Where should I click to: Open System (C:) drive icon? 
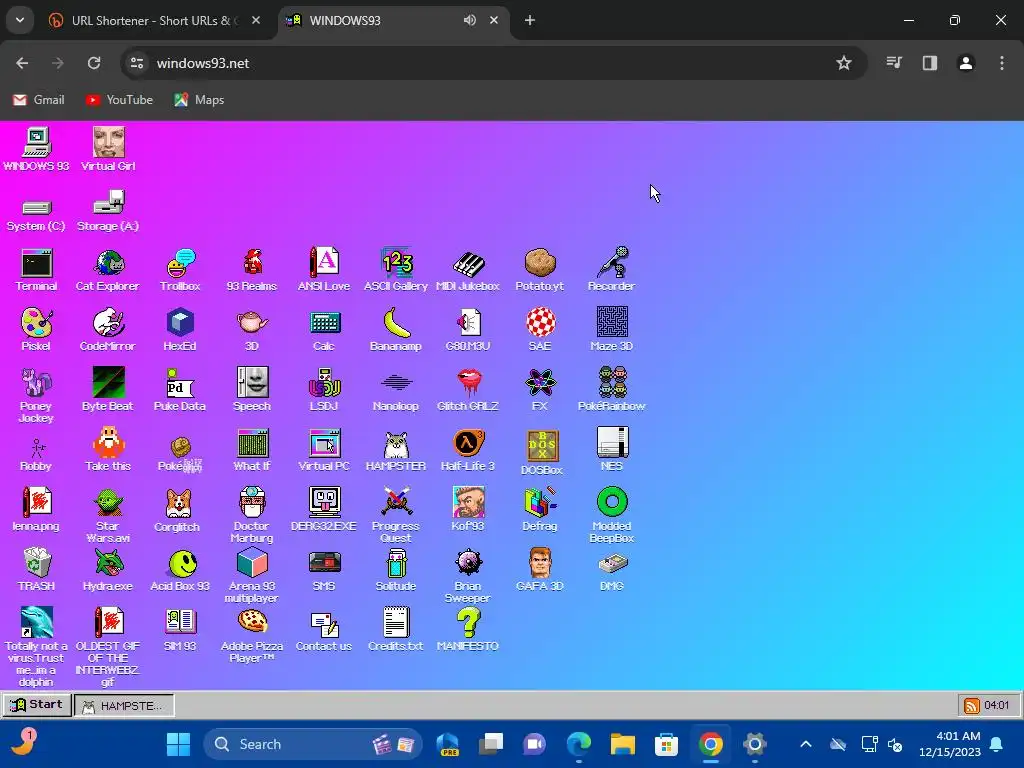click(x=37, y=214)
